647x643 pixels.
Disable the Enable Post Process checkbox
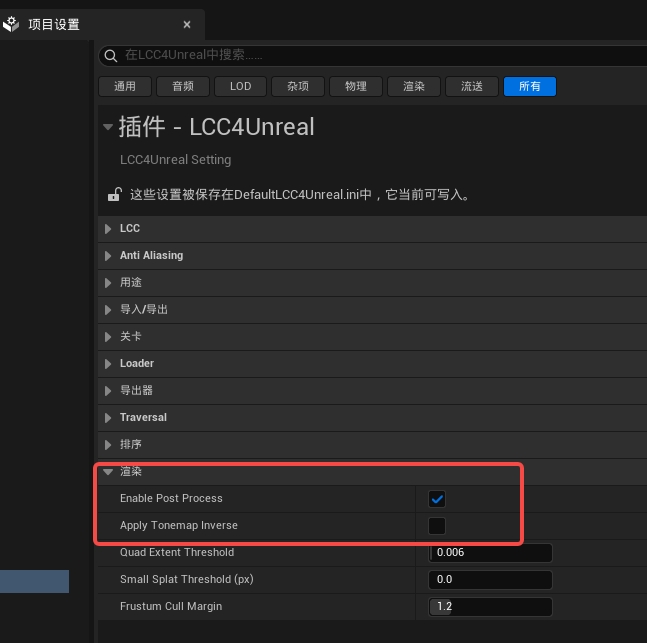tap(437, 499)
